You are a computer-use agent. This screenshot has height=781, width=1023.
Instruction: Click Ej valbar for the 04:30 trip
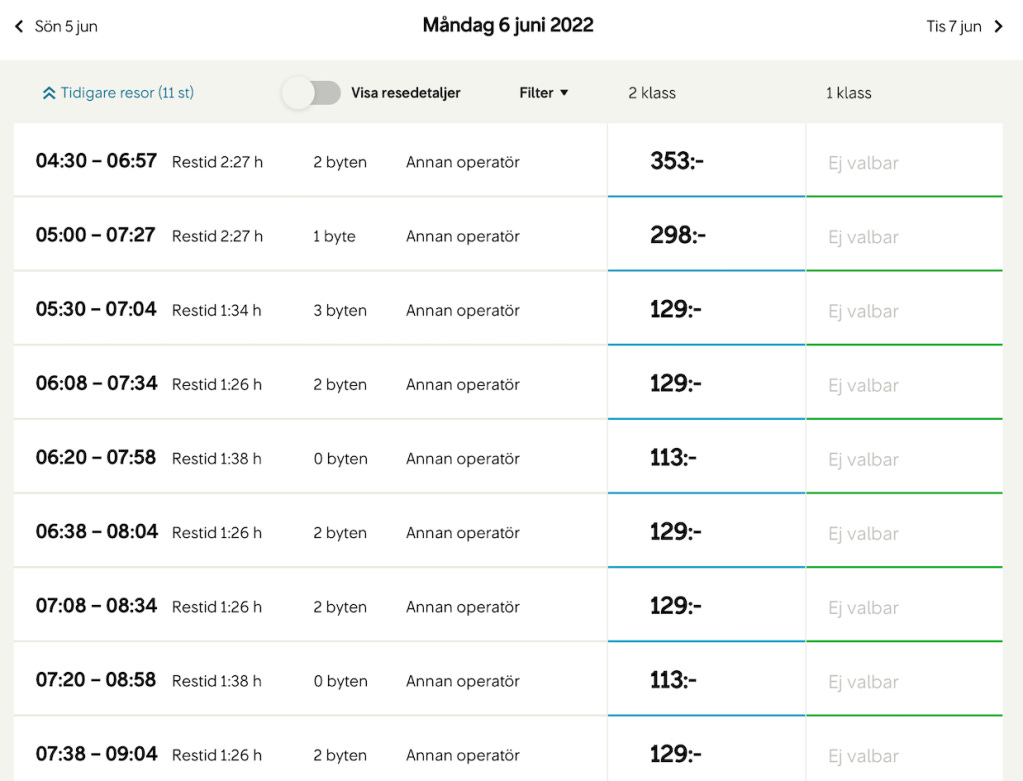pos(863,162)
